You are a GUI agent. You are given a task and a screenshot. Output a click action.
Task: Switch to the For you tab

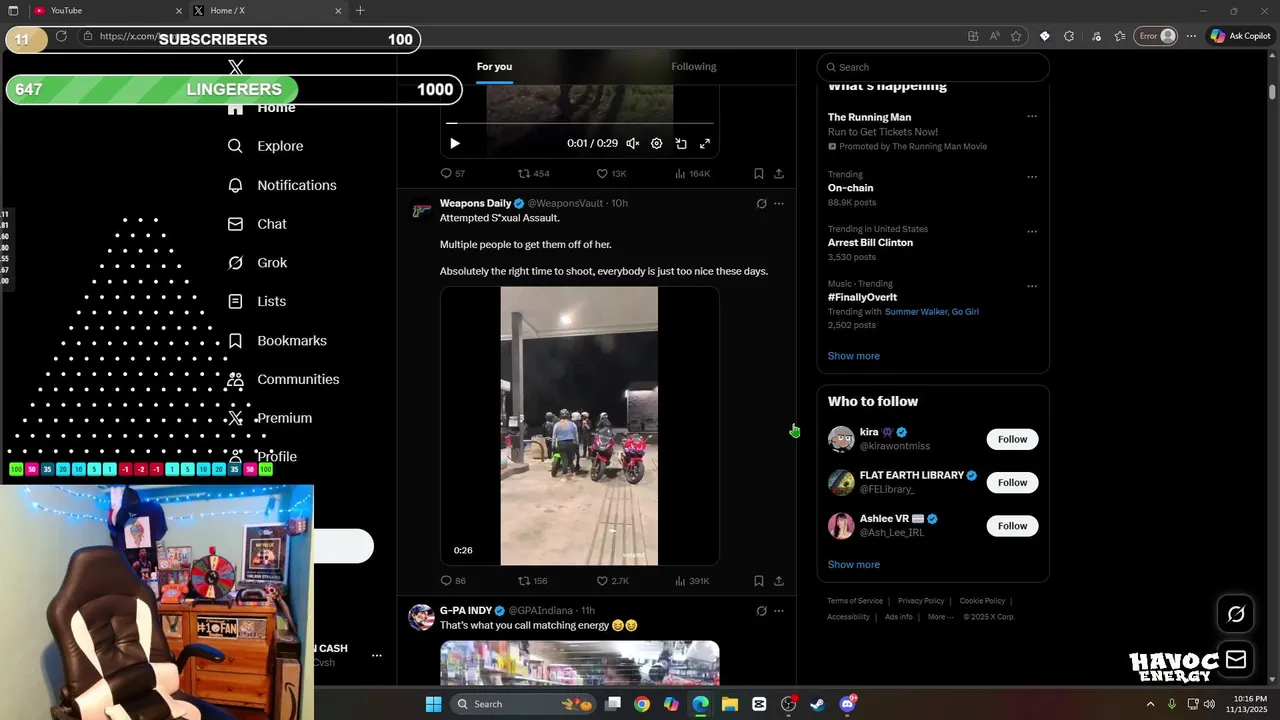click(494, 67)
